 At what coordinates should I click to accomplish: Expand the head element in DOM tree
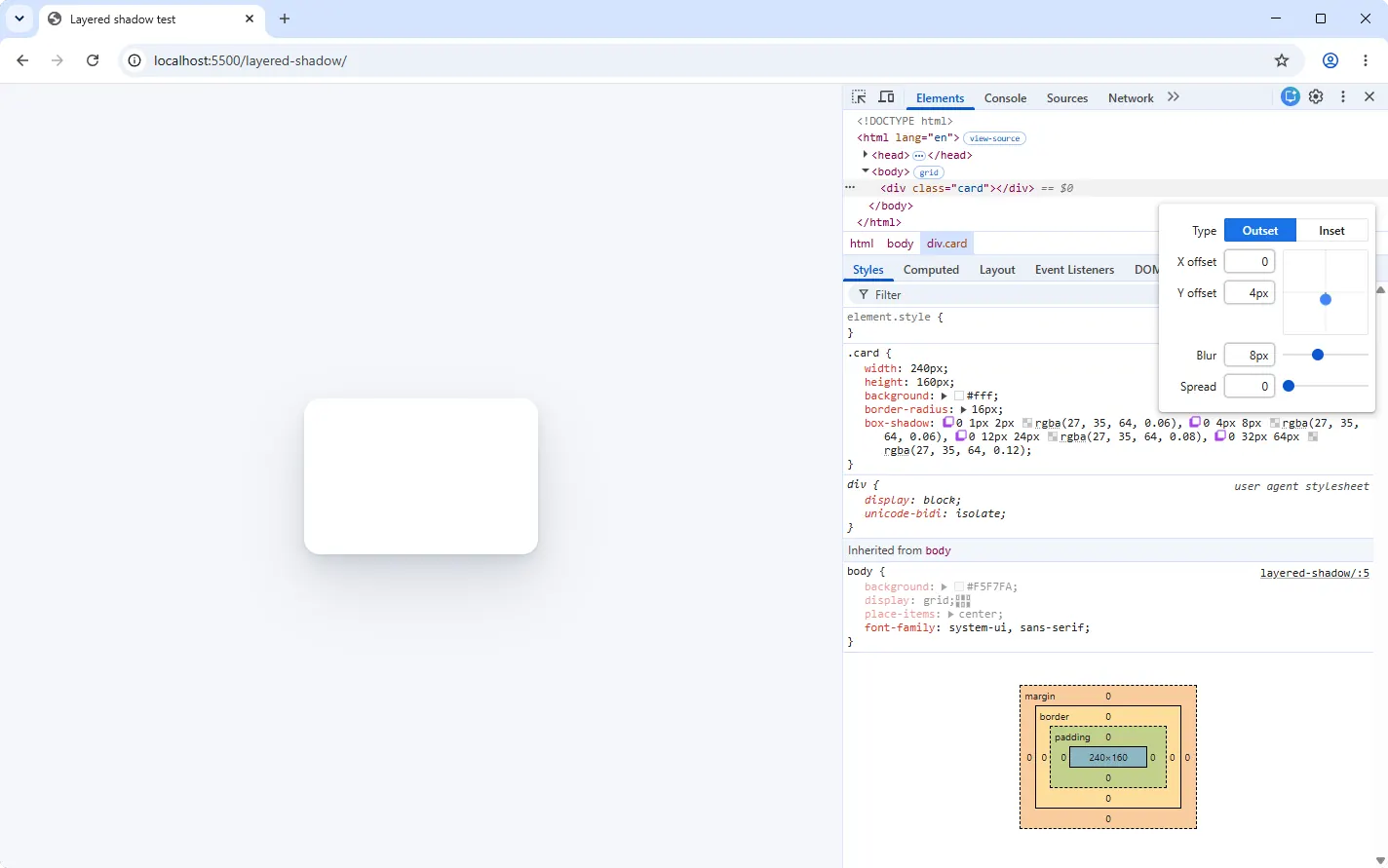pyautogui.click(x=865, y=155)
